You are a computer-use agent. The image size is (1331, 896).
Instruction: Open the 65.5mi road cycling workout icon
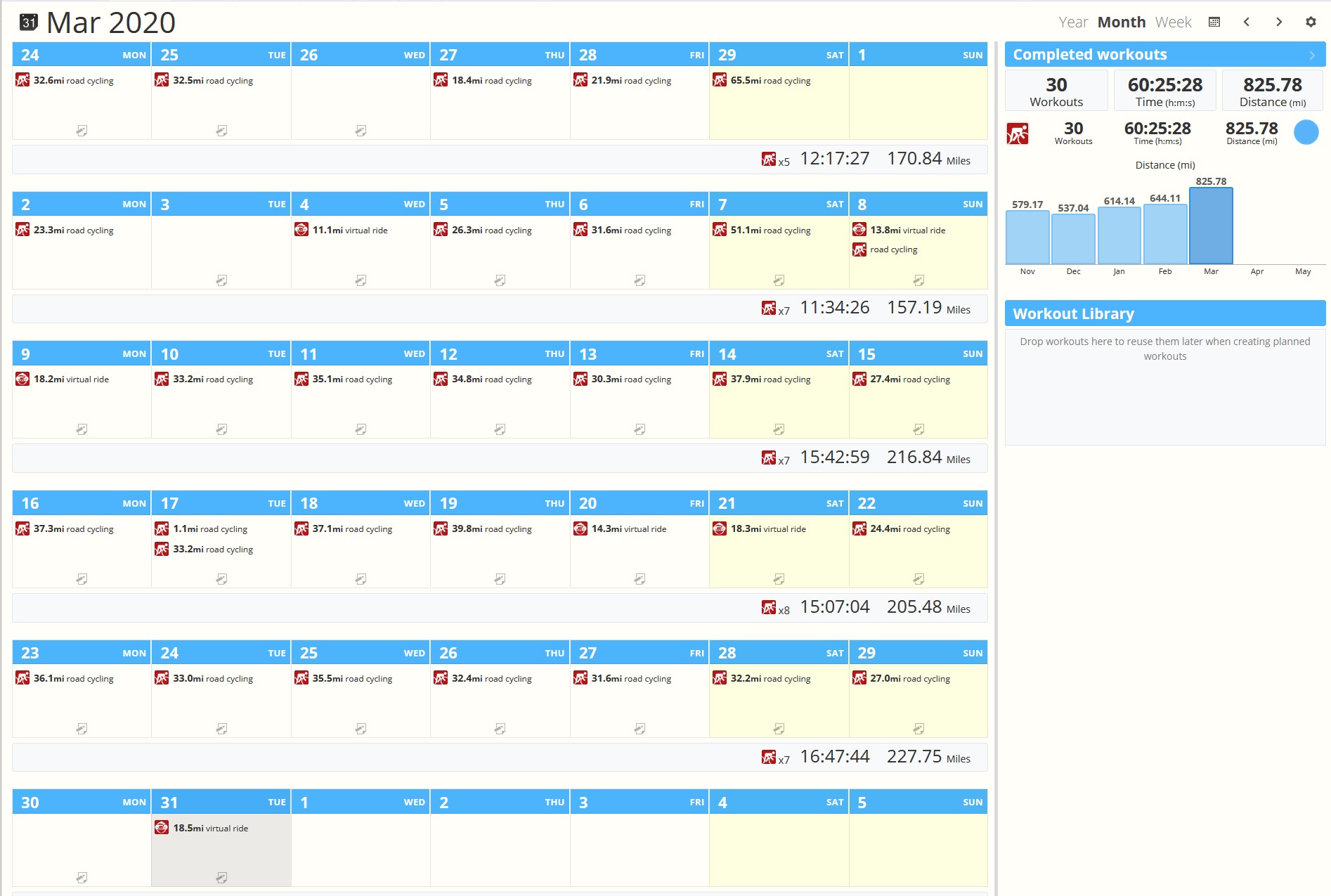coord(720,80)
